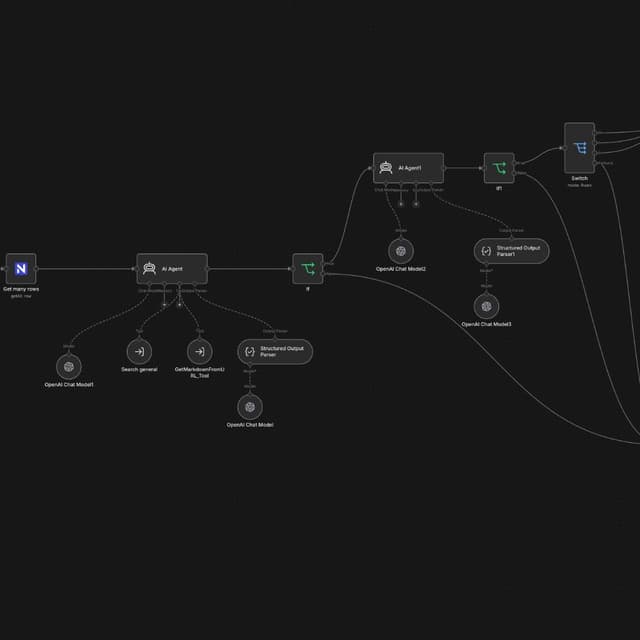This screenshot has height=640, width=640.
Task: Click the false output handle of If1 node
Action: click(x=515, y=173)
